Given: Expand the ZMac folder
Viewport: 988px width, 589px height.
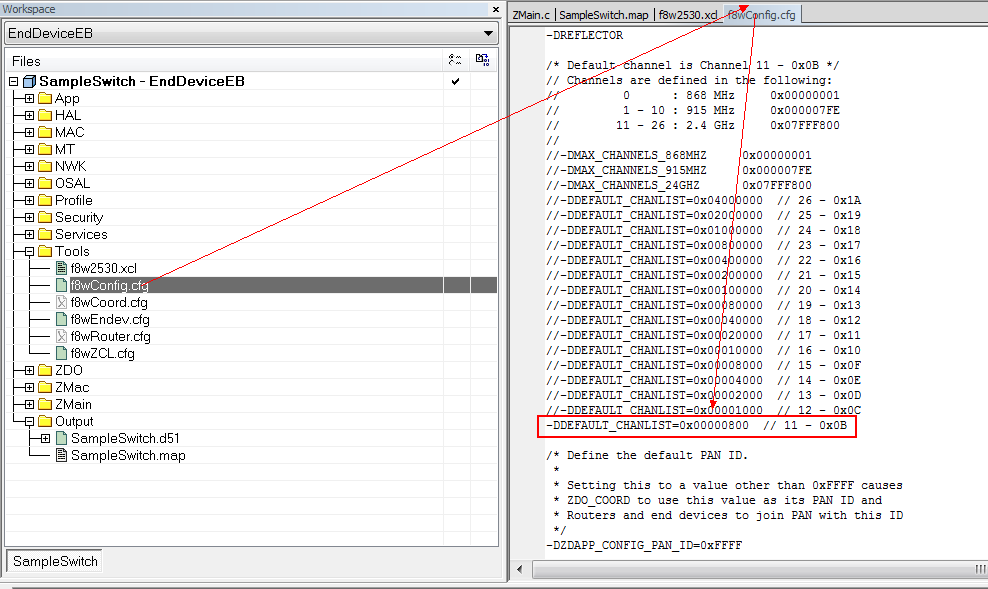Looking at the screenshot, I should click(x=30, y=388).
